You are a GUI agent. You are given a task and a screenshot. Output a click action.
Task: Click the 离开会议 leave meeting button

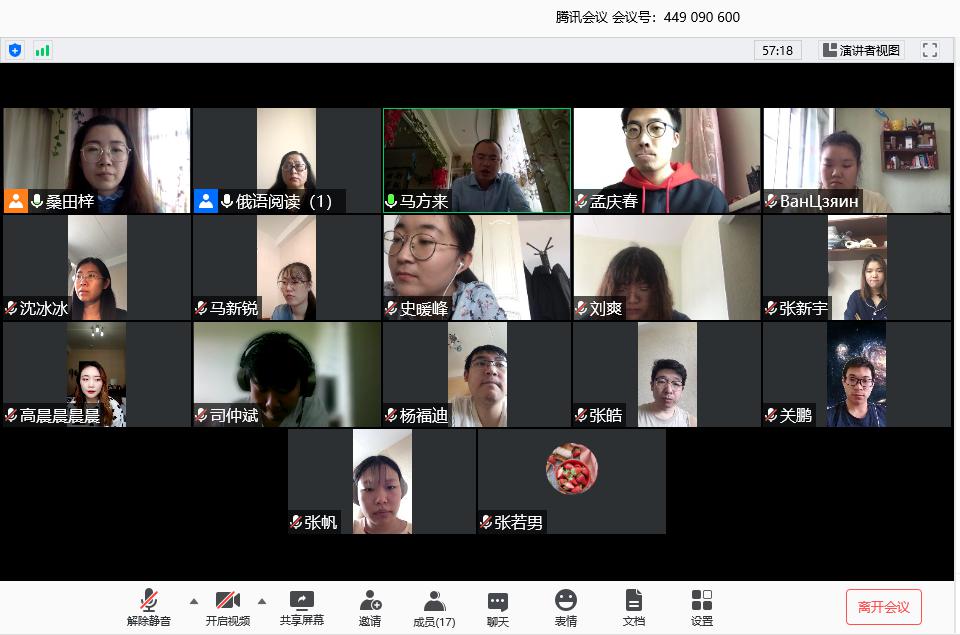[x=883, y=607]
